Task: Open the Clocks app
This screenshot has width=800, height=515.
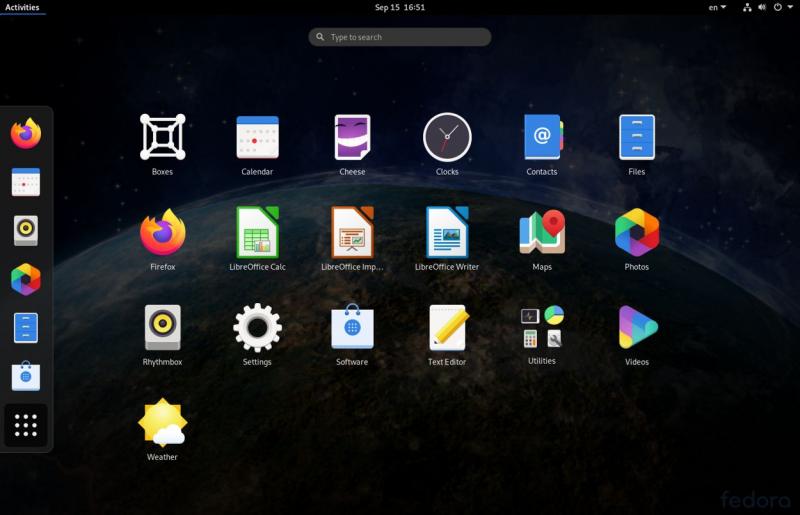Action: pos(447,138)
